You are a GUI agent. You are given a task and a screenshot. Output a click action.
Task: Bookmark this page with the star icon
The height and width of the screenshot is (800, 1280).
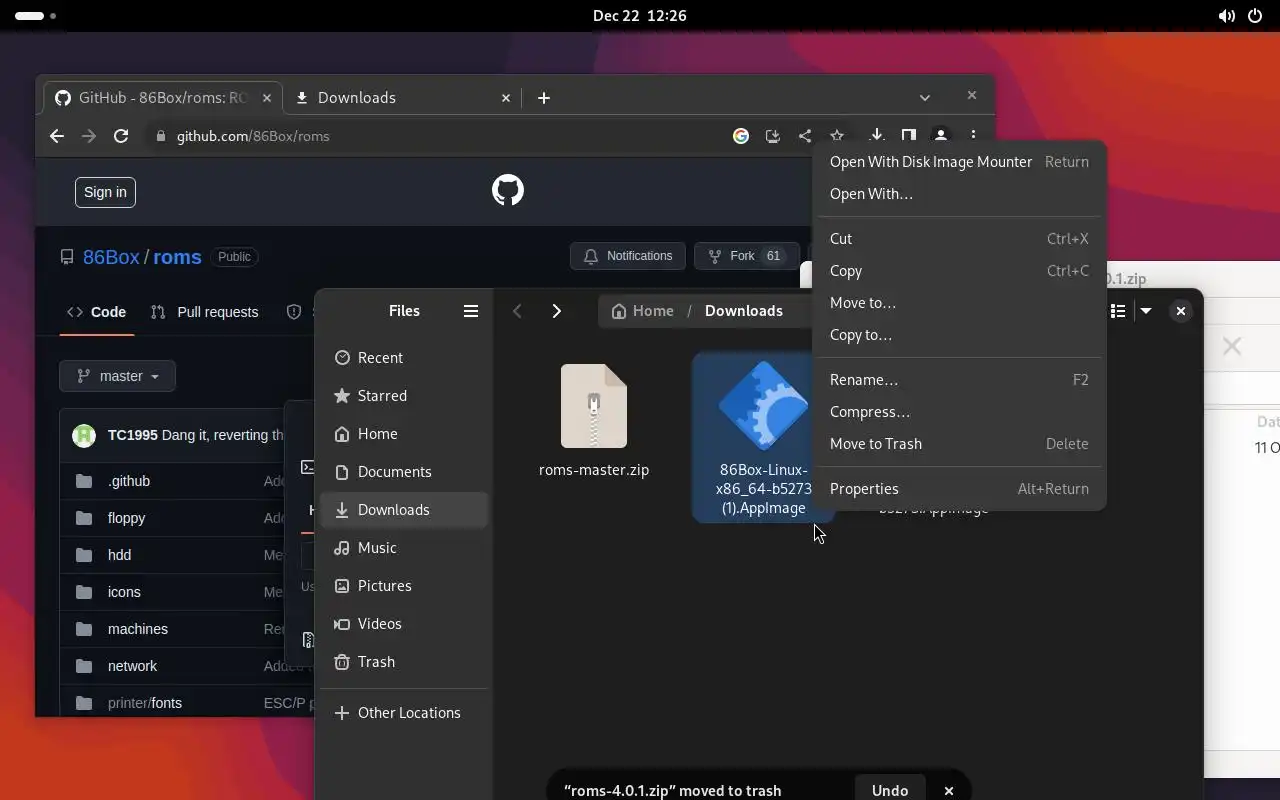pyautogui.click(x=837, y=135)
